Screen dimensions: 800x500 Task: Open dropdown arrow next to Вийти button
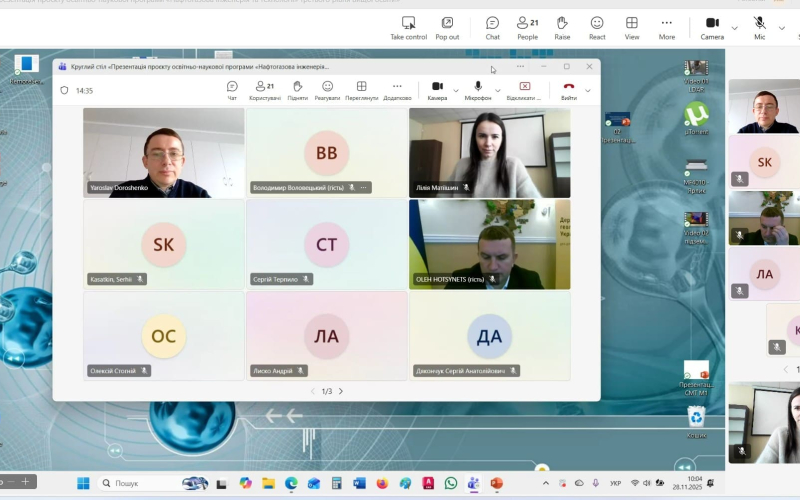pyautogui.click(x=588, y=90)
